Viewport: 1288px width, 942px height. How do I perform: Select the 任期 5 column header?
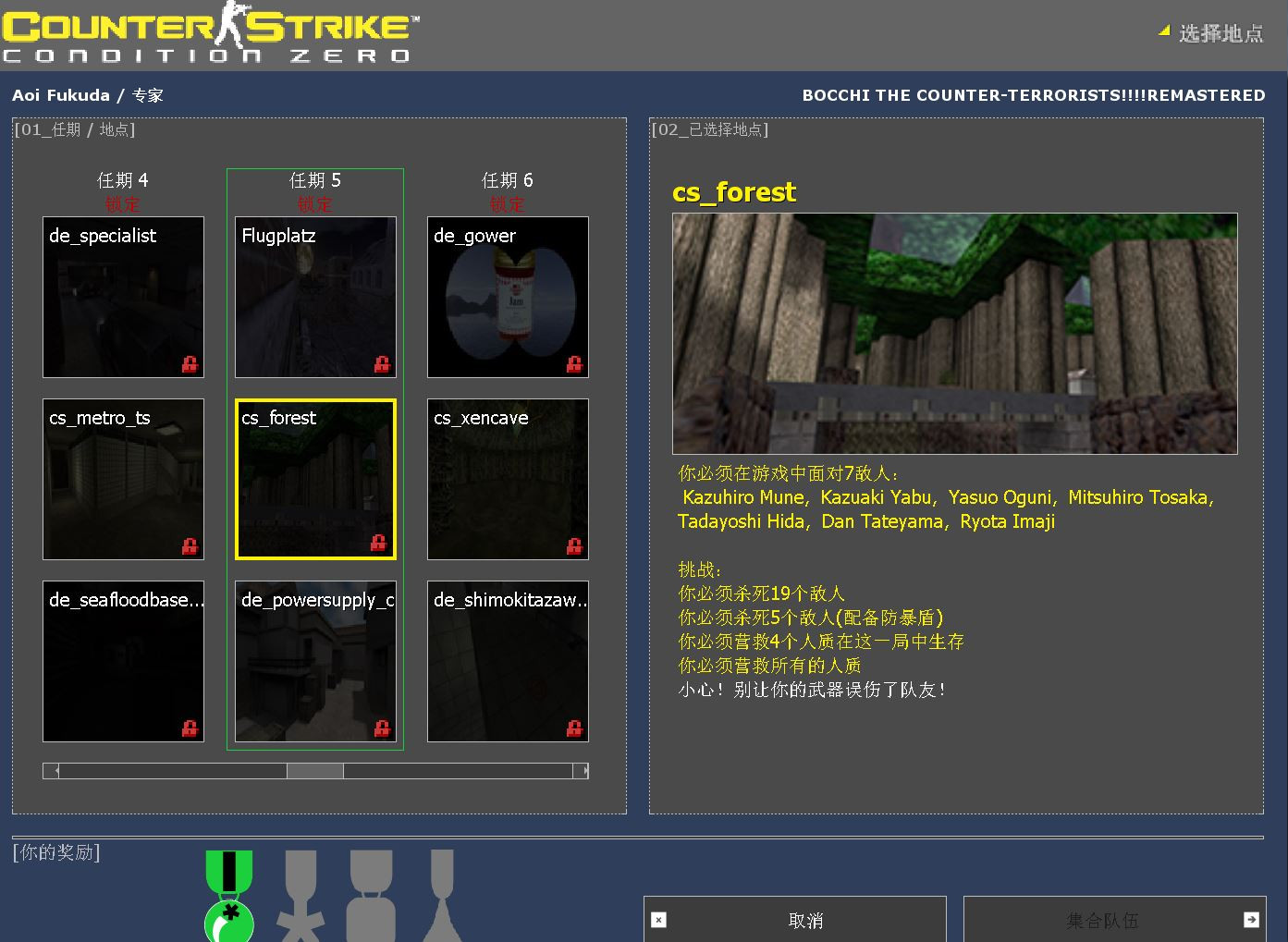click(314, 179)
